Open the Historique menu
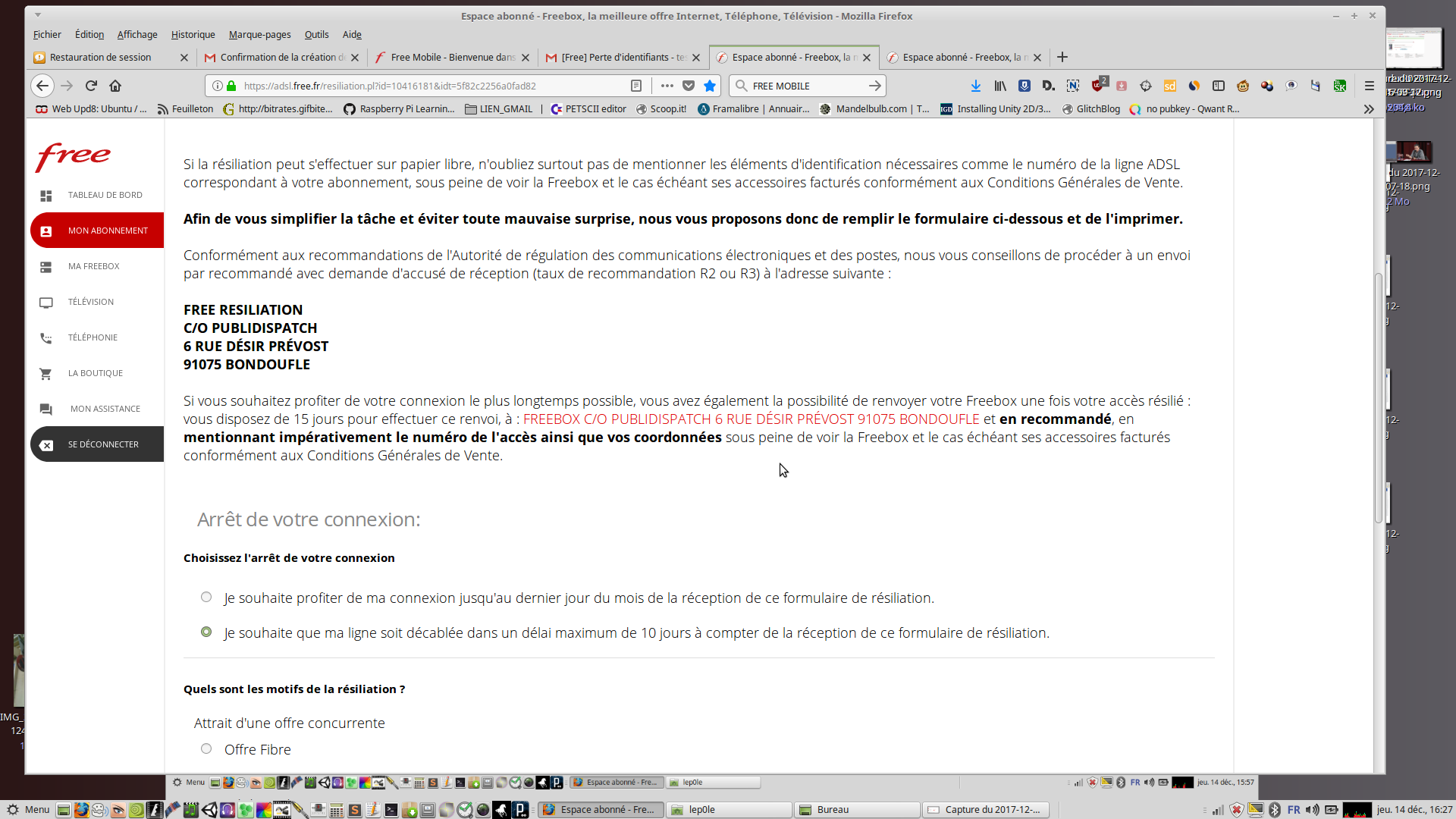Image resolution: width=1456 pixels, height=819 pixels. [x=193, y=35]
